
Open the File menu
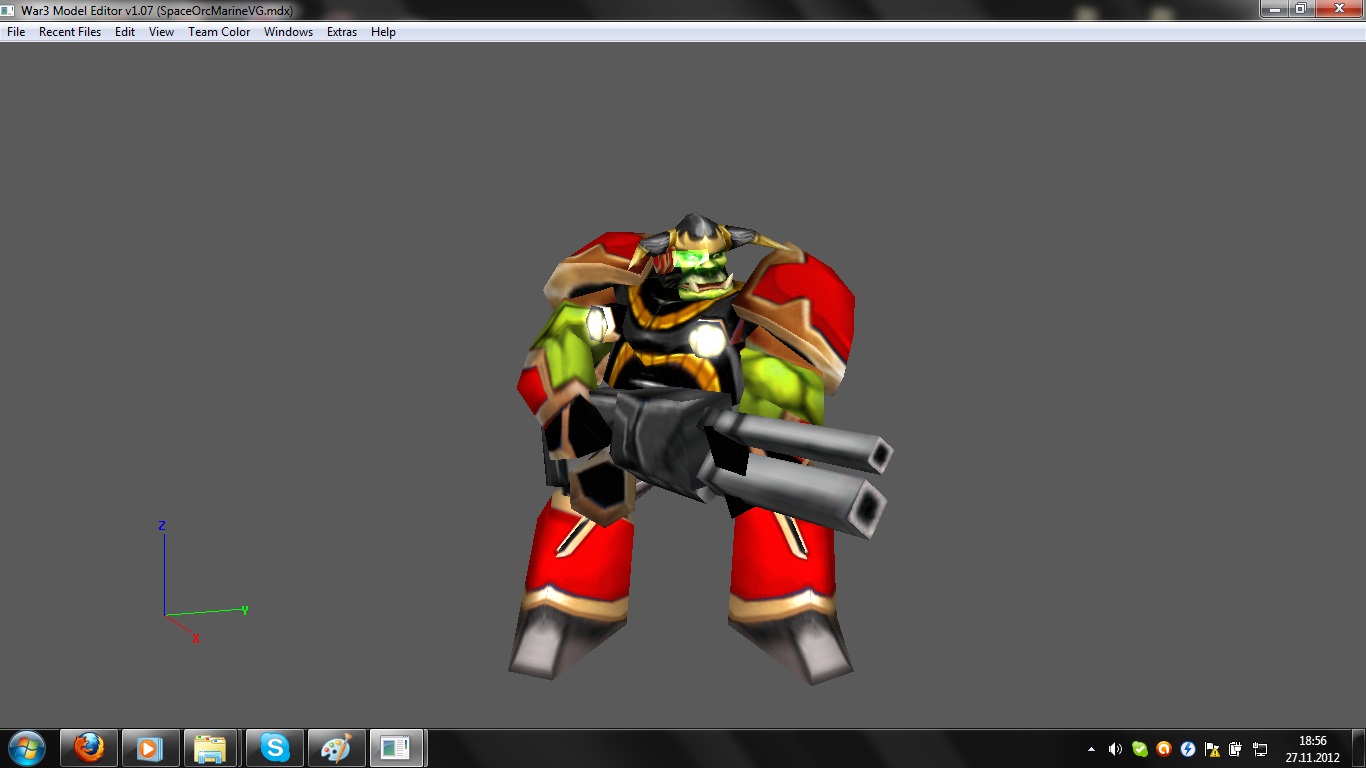click(16, 32)
